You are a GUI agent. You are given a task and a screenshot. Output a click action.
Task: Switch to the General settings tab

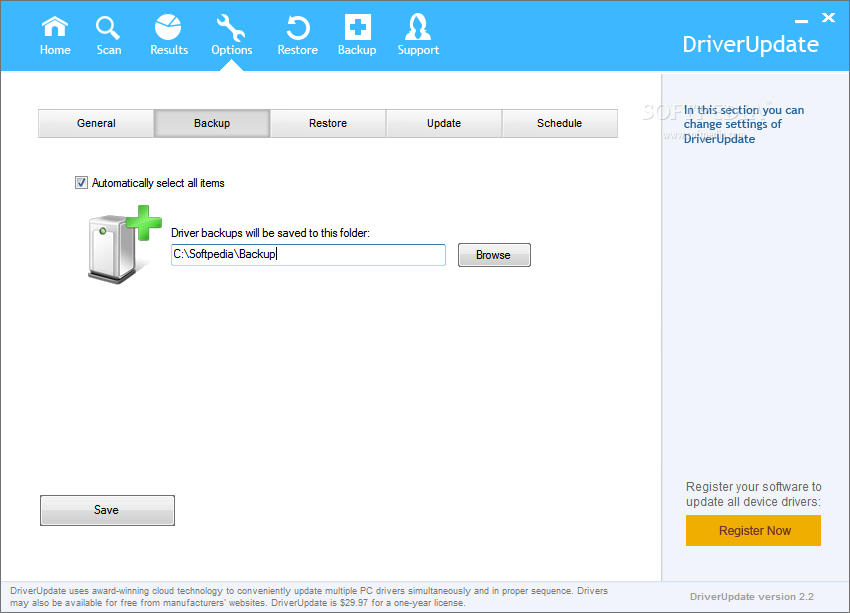96,123
